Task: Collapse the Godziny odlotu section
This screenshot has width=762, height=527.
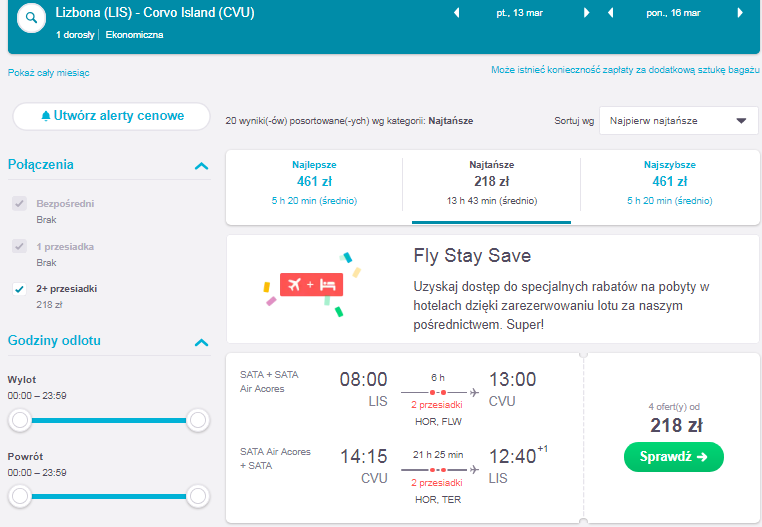Action: pos(201,342)
